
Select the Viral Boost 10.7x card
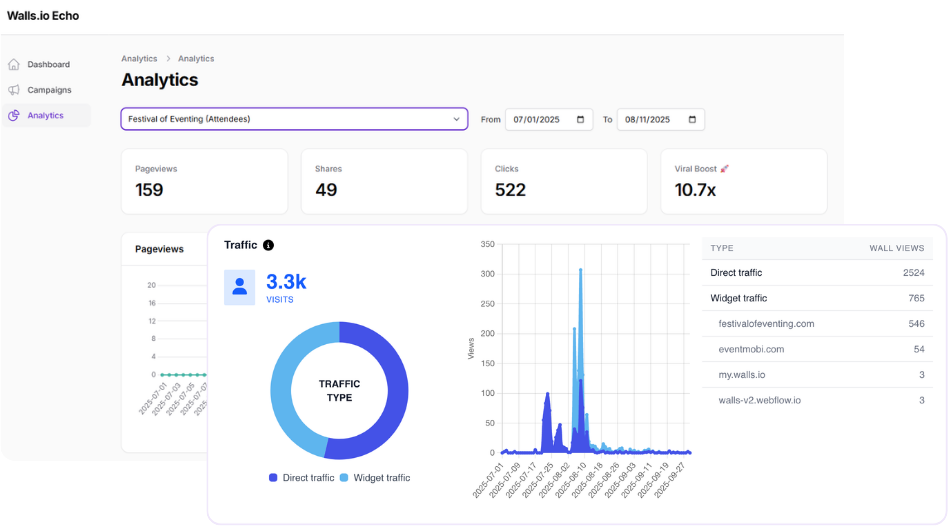[744, 181]
